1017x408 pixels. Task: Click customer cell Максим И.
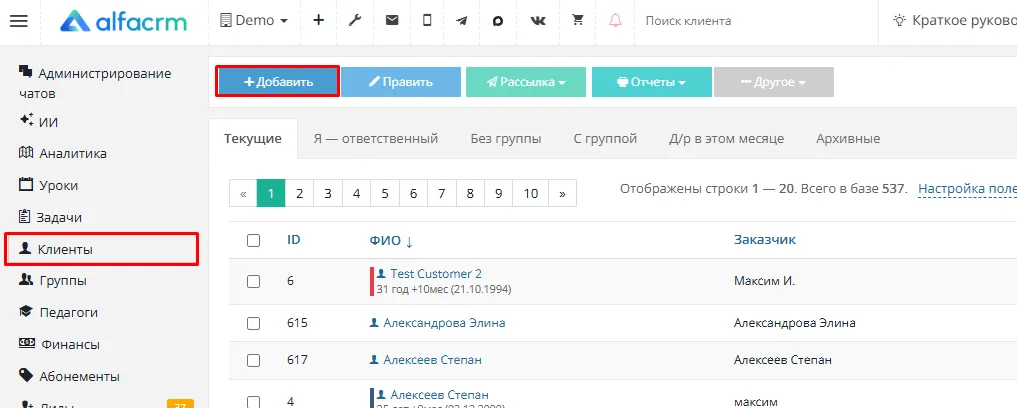point(764,282)
